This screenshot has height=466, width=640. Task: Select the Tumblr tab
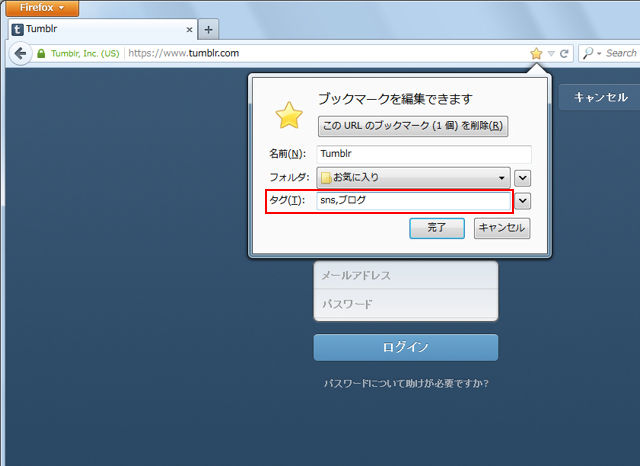click(x=103, y=29)
